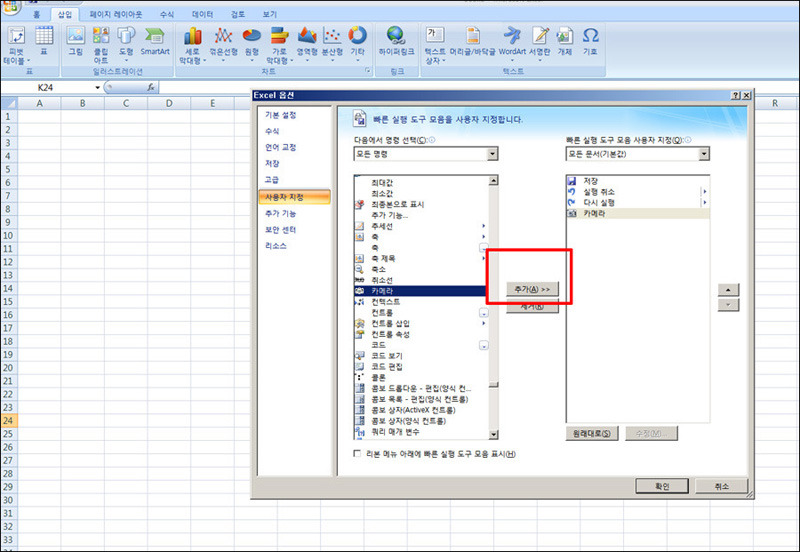Image resolution: width=800 pixels, height=552 pixels.
Task: Choose the 영역형 area chart
Action: pos(307,44)
